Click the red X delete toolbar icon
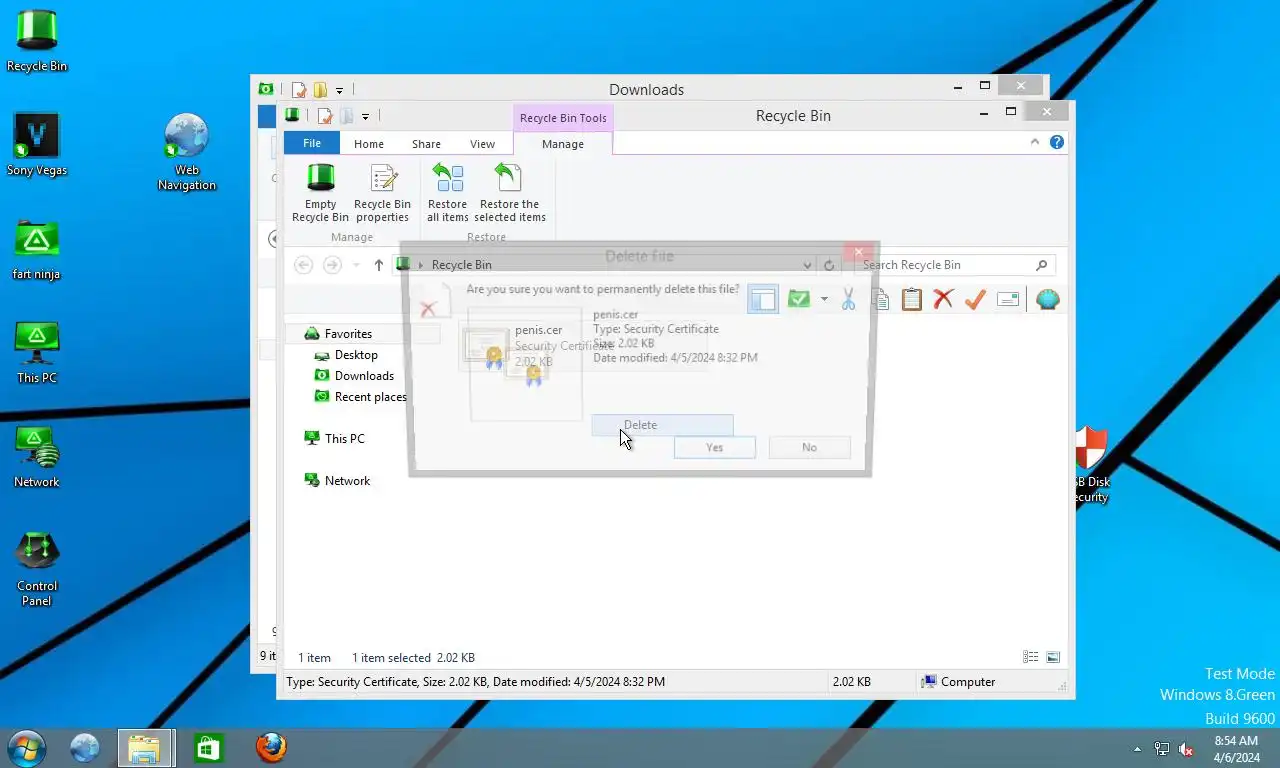This screenshot has width=1280, height=768. click(x=943, y=299)
